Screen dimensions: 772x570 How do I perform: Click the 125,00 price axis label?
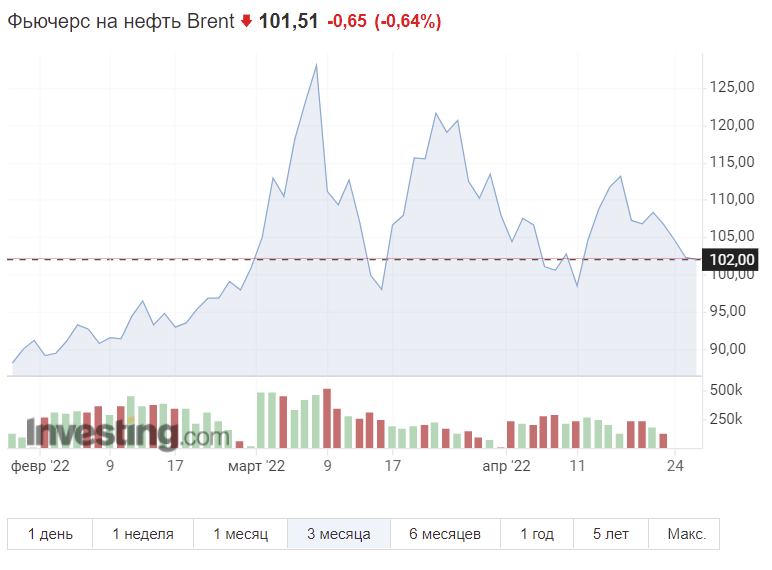click(x=729, y=87)
